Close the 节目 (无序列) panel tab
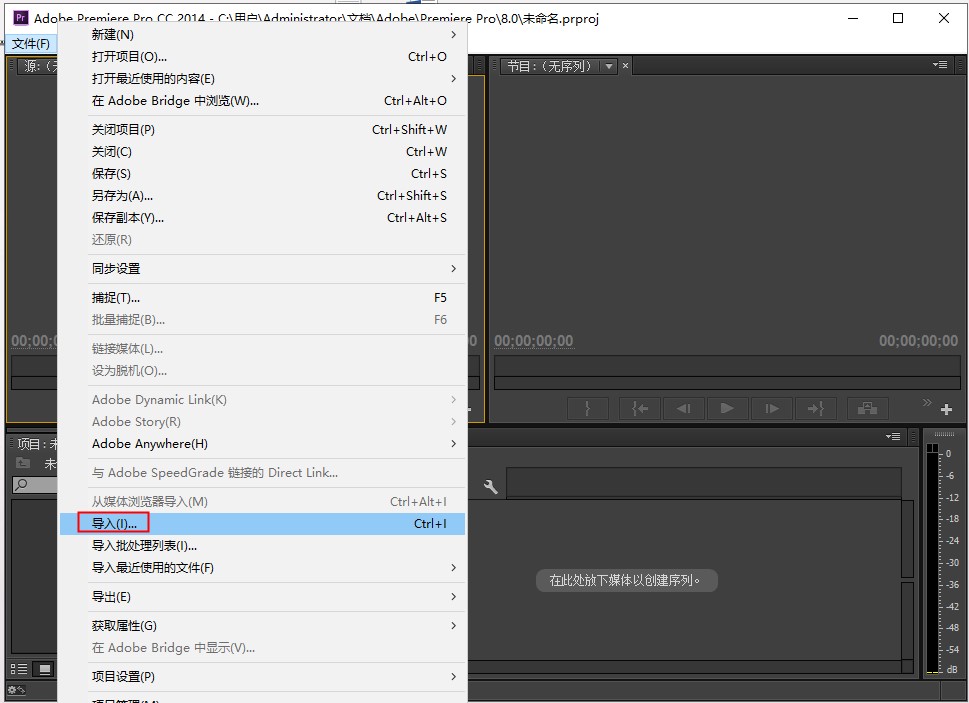 point(625,65)
